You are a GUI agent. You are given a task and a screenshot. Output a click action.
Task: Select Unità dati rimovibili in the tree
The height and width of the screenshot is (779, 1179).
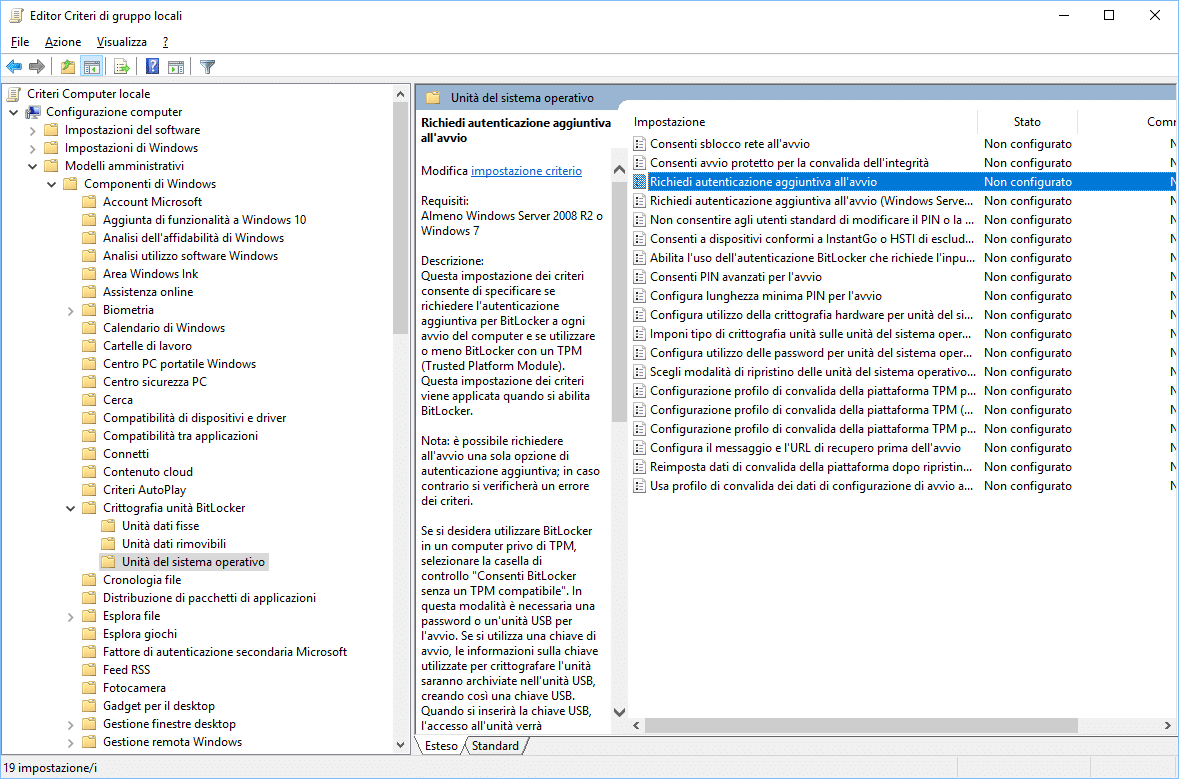(174, 544)
